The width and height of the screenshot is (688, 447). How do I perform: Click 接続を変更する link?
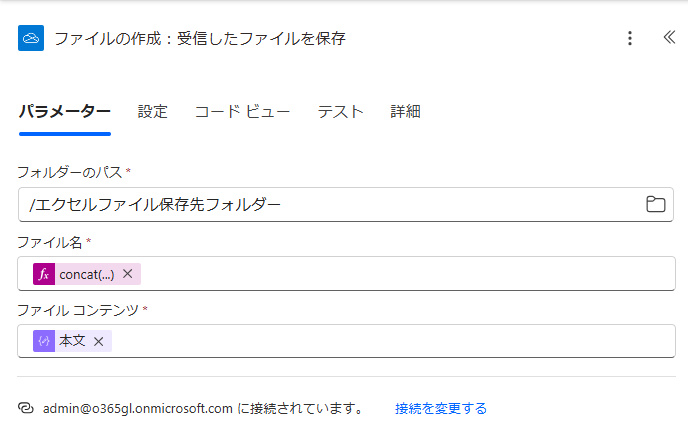[441, 408]
